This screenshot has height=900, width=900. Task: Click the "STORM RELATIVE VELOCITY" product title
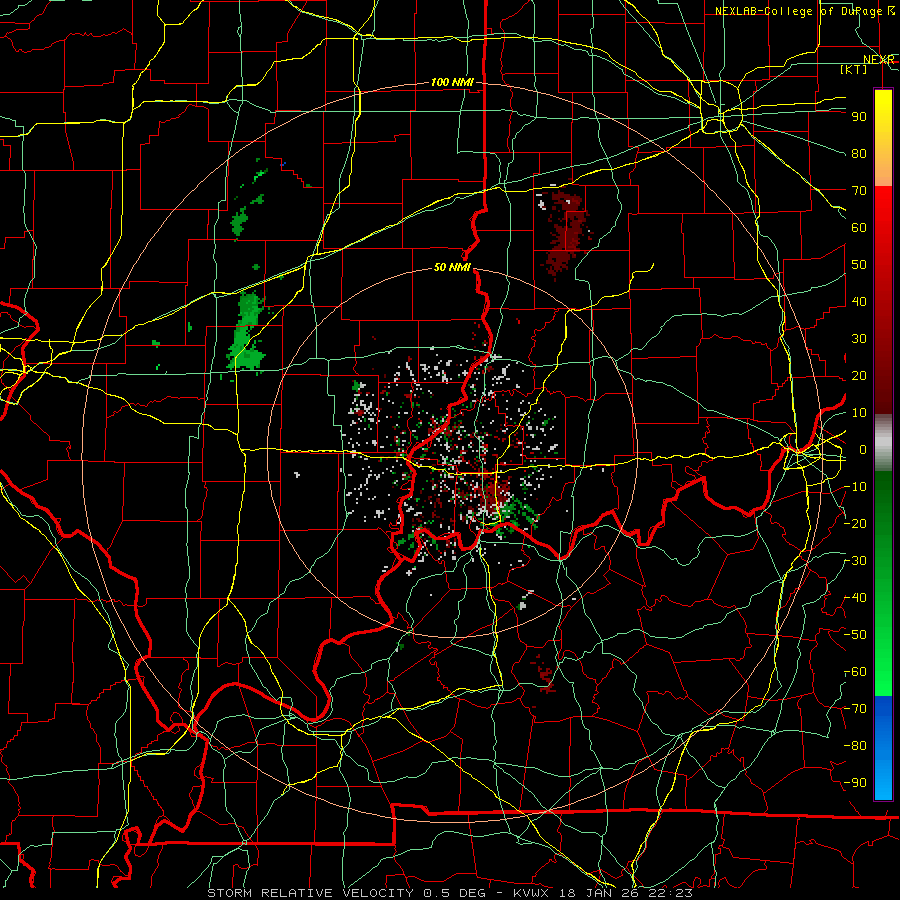[310, 893]
